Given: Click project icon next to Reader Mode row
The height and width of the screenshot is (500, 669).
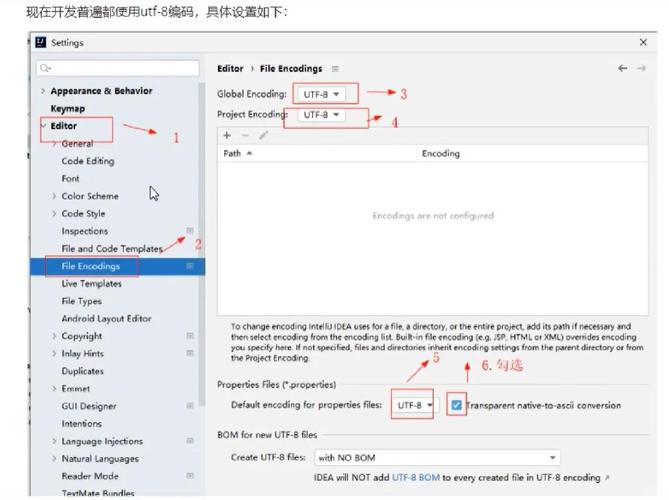Looking at the screenshot, I should 190,476.
